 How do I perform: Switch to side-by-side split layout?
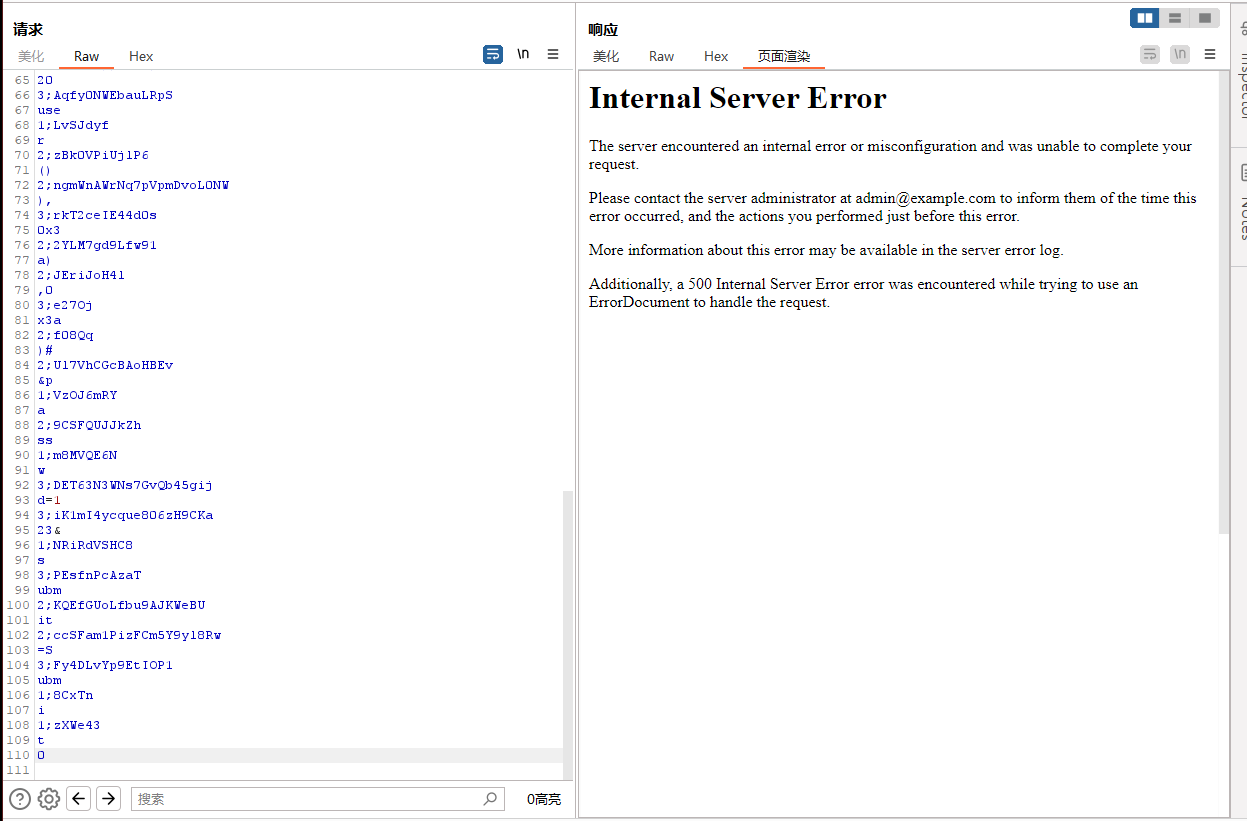[x=1145, y=18]
